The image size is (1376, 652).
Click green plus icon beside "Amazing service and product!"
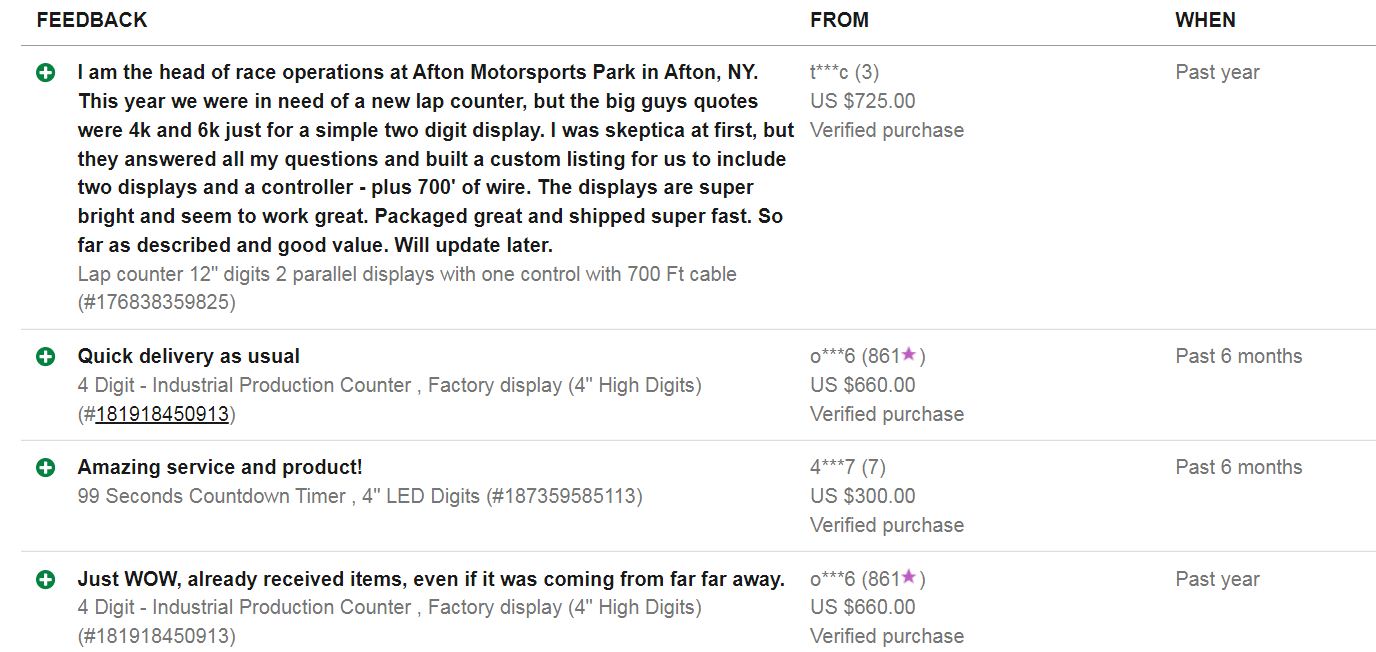[x=46, y=468]
